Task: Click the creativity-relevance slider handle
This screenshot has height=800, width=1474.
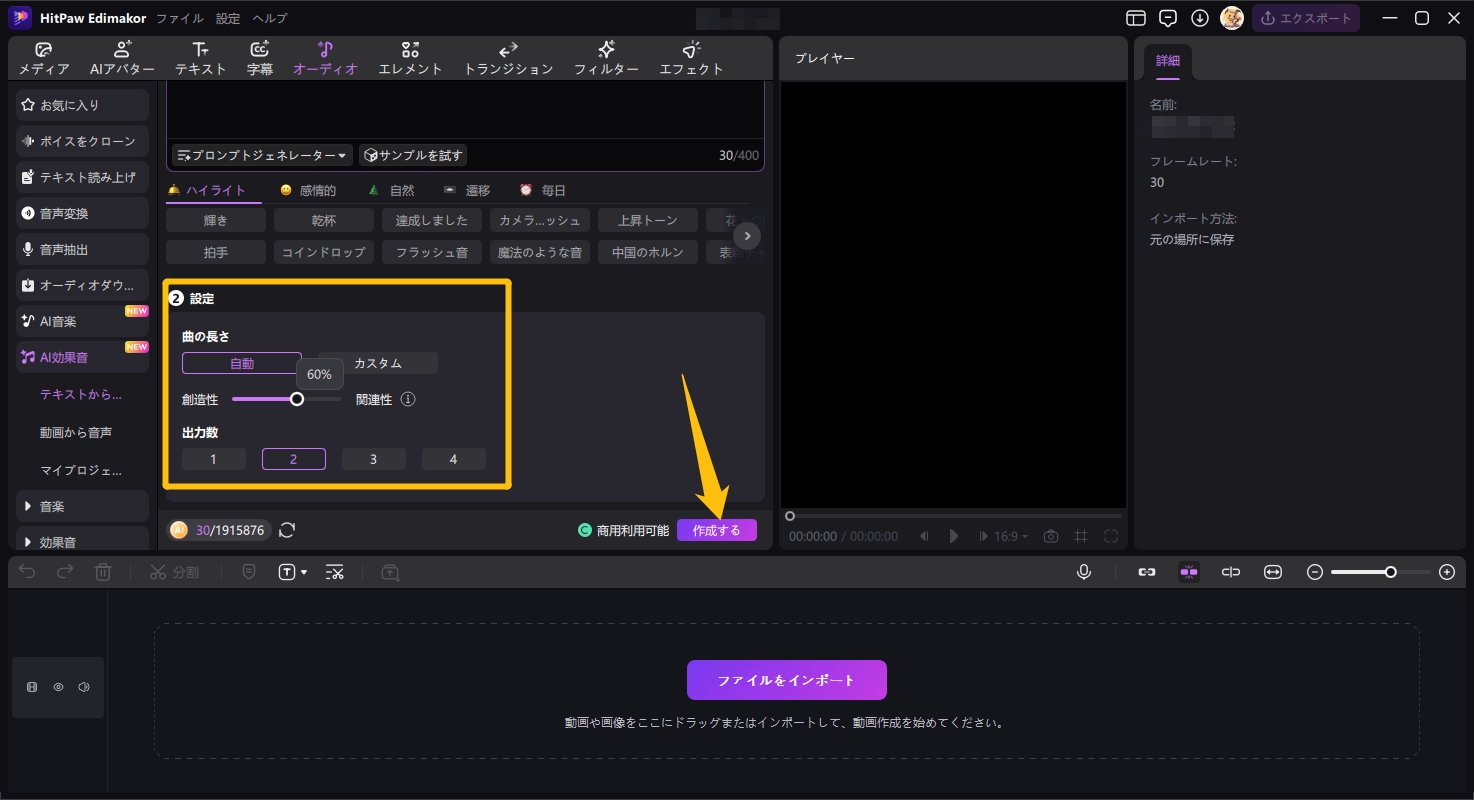Action: click(x=297, y=398)
